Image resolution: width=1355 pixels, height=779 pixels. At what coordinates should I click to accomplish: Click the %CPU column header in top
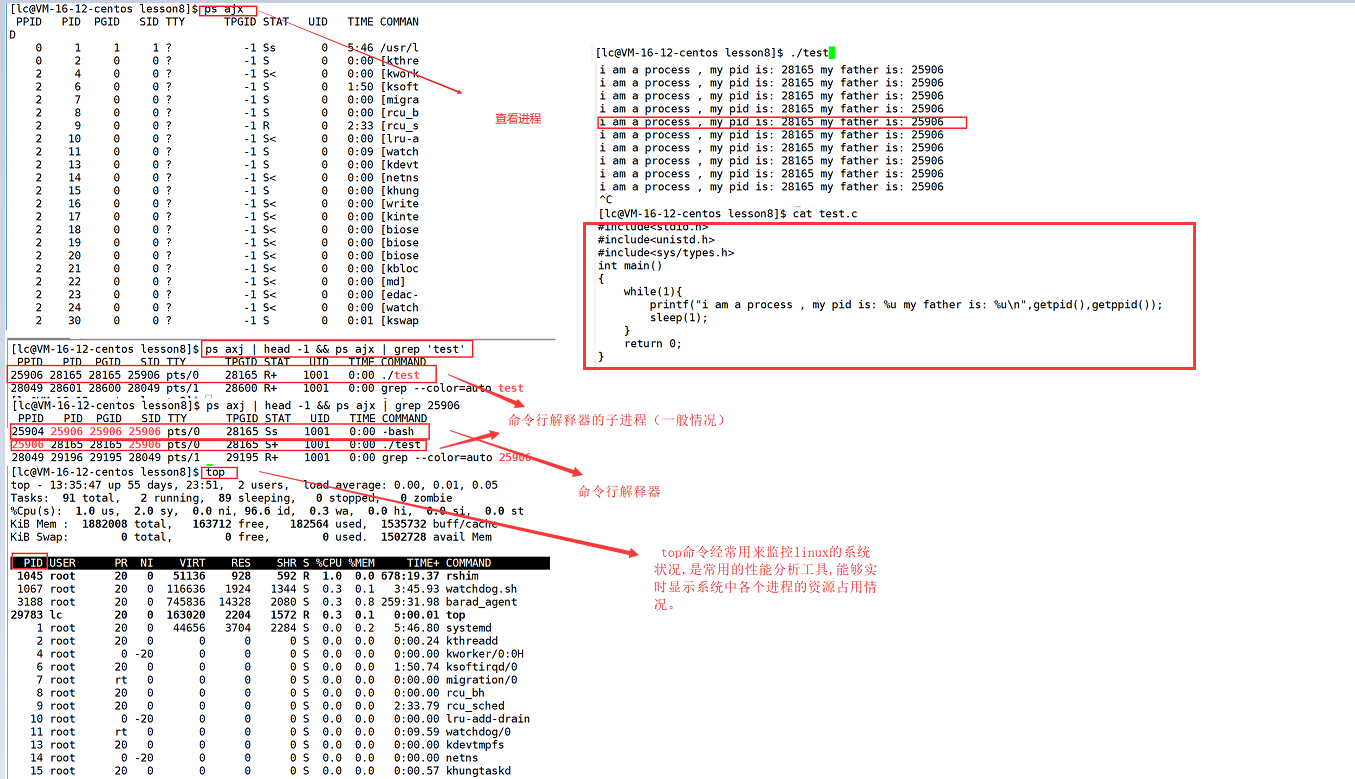(x=329, y=563)
